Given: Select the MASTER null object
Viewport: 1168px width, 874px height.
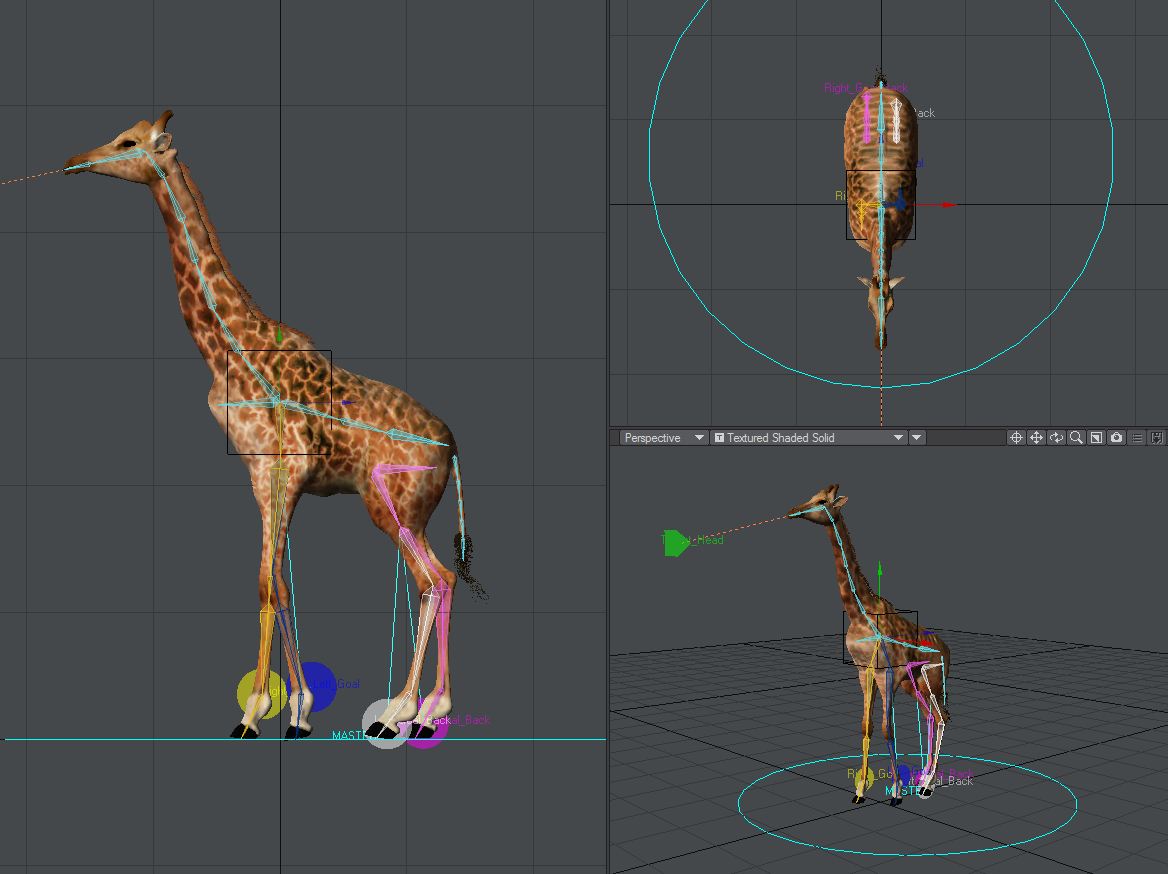Looking at the screenshot, I should [347, 737].
